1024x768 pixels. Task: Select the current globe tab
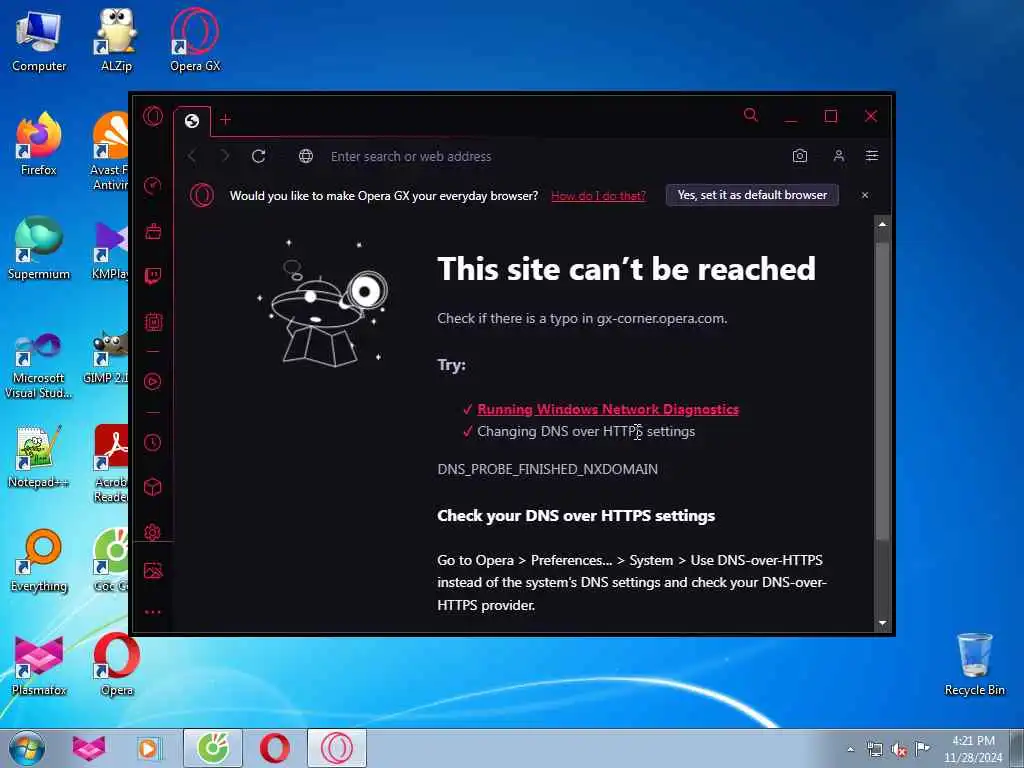192,121
